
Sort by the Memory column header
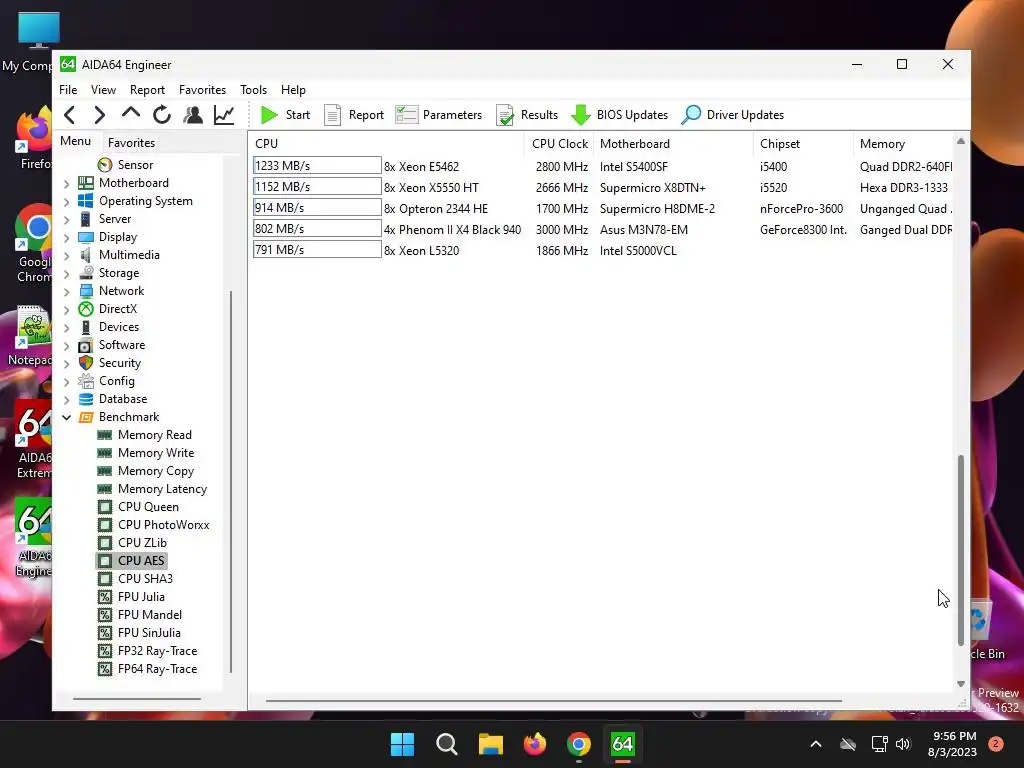[x=904, y=144]
